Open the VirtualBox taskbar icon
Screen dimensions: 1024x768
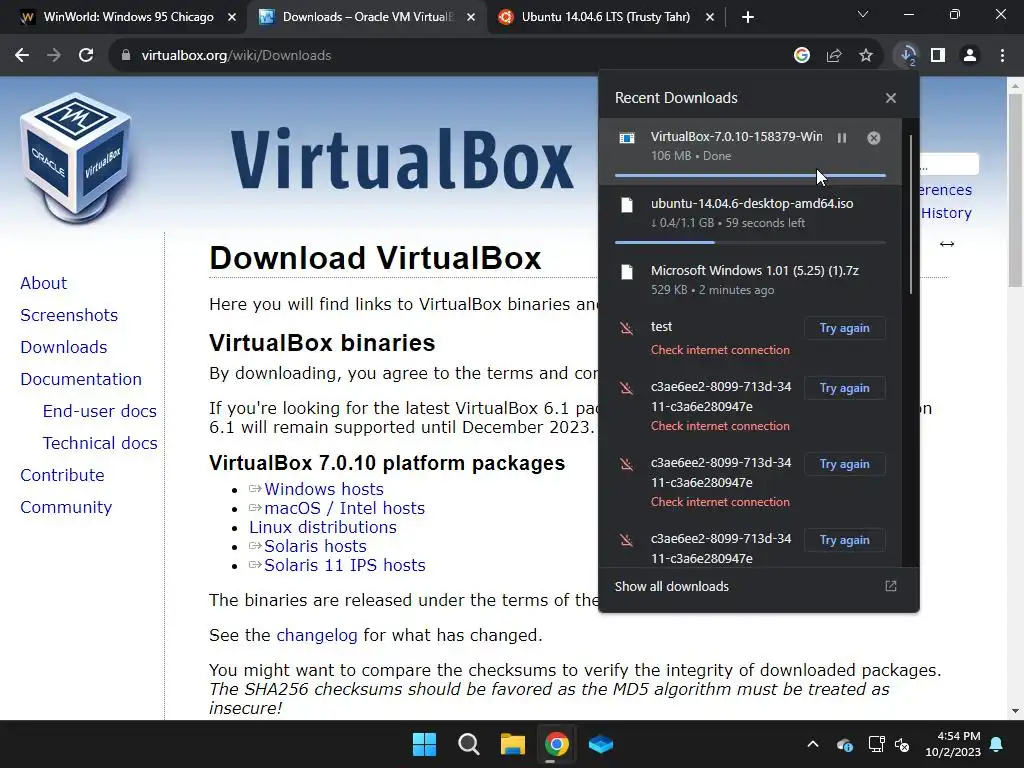tap(601, 744)
